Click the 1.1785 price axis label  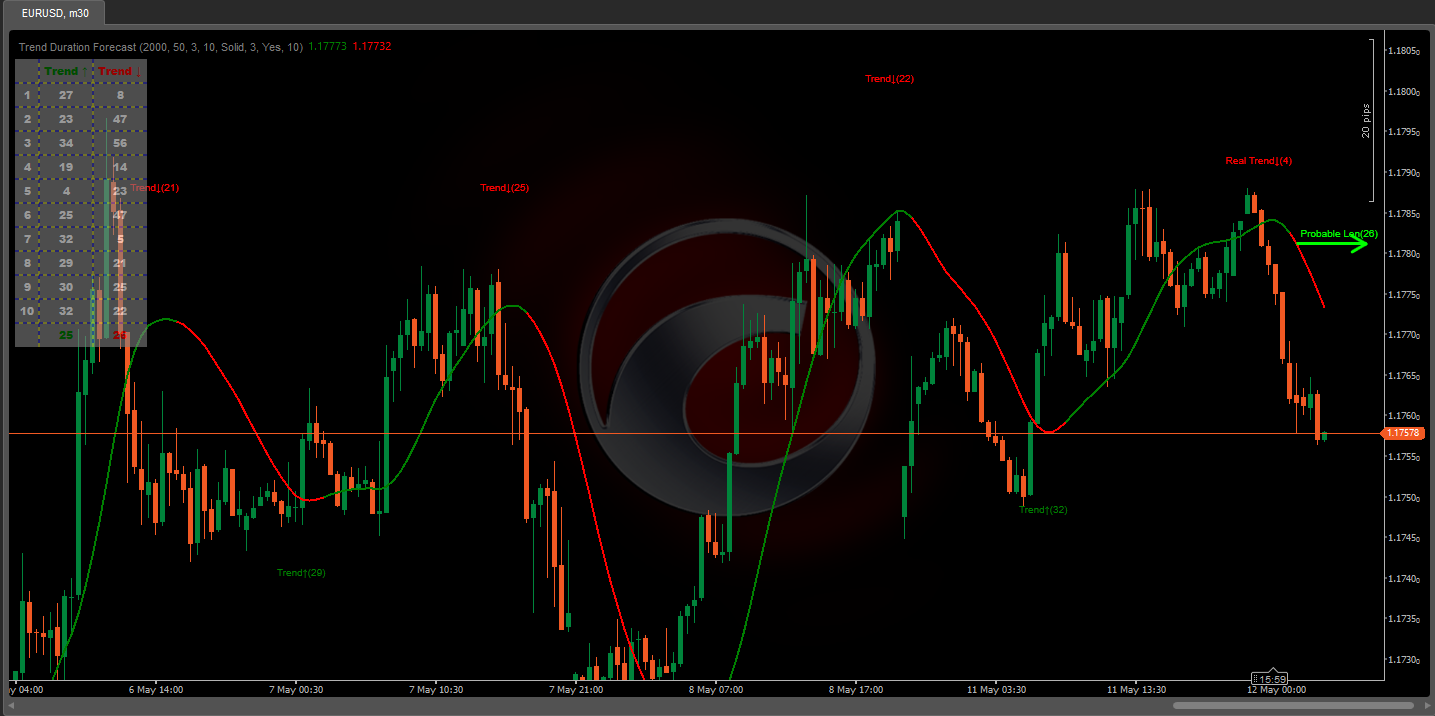(x=1404, y=214)
